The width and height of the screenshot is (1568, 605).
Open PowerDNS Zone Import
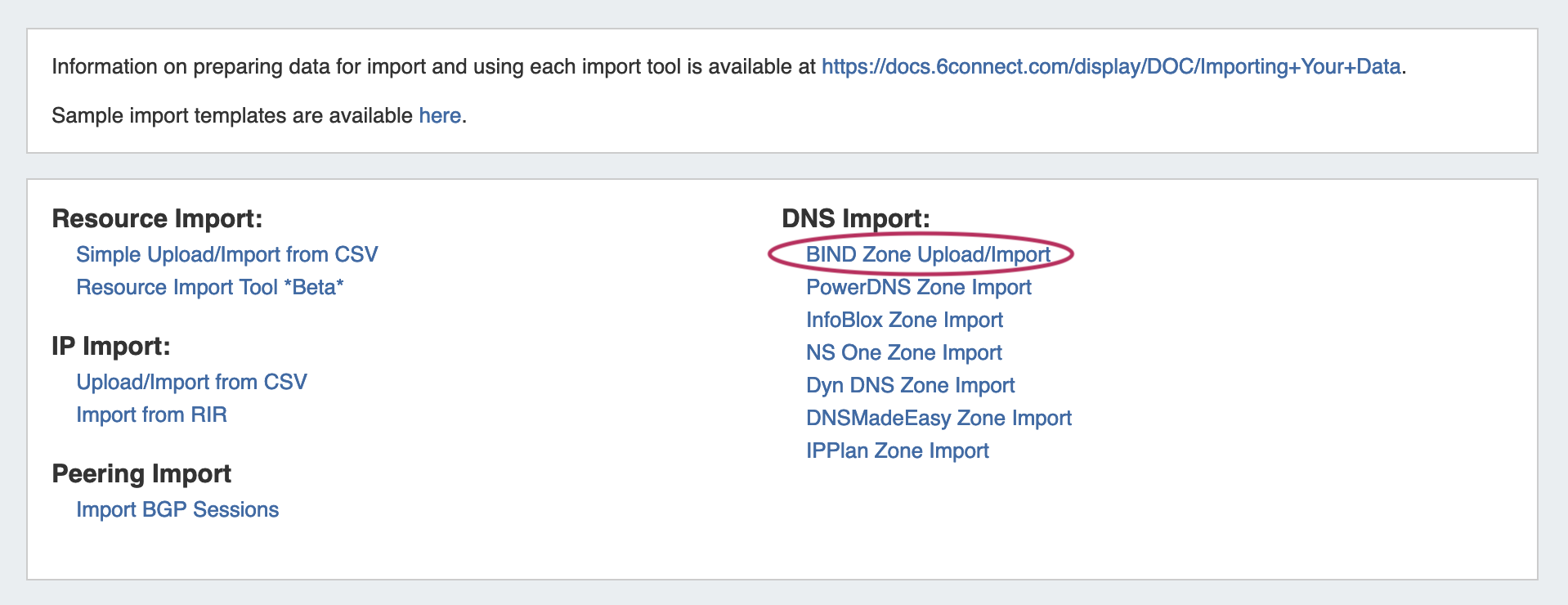click(918, 287)
